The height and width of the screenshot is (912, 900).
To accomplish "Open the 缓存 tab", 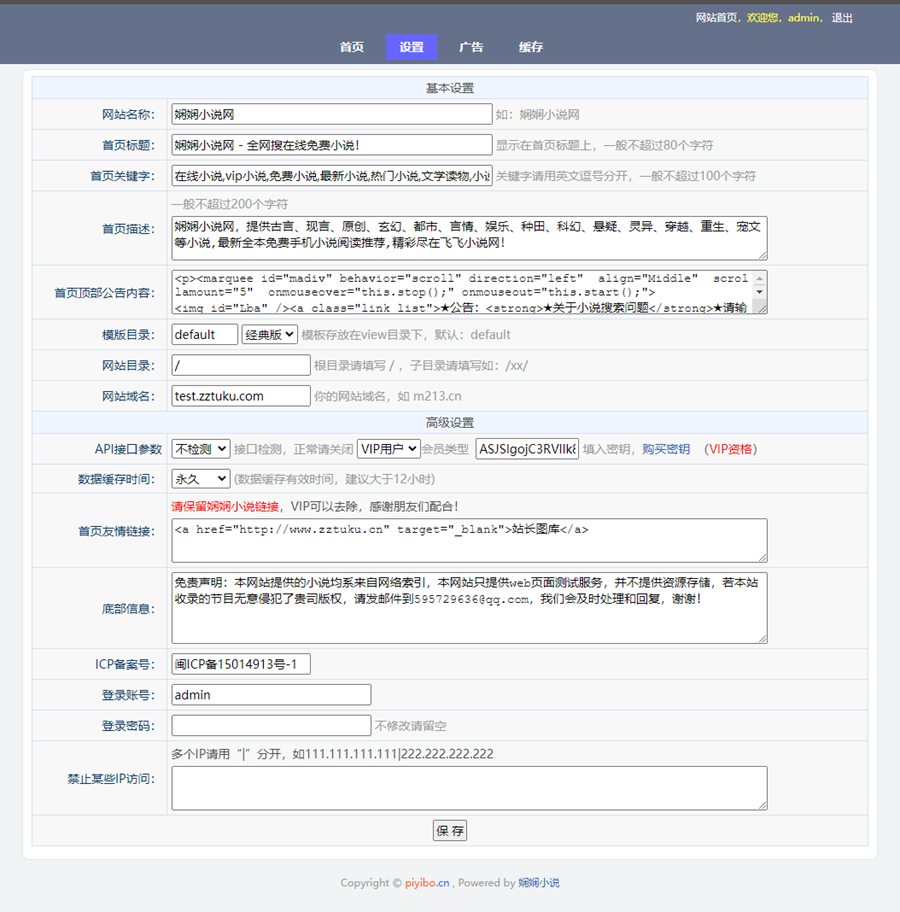I will 531,47.
